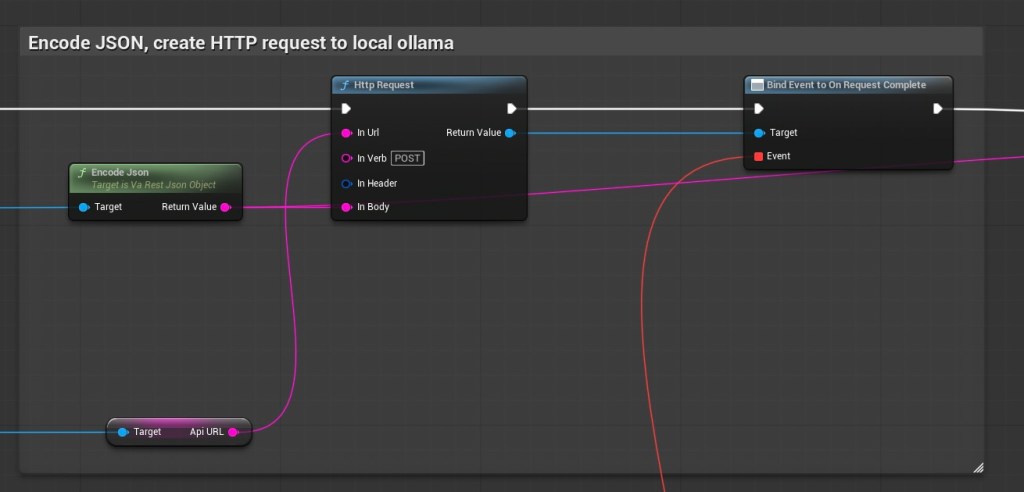This screenshot has width=1024, height=492.
Task: Click the red Event delegate pin
Action: pos(759,156)
